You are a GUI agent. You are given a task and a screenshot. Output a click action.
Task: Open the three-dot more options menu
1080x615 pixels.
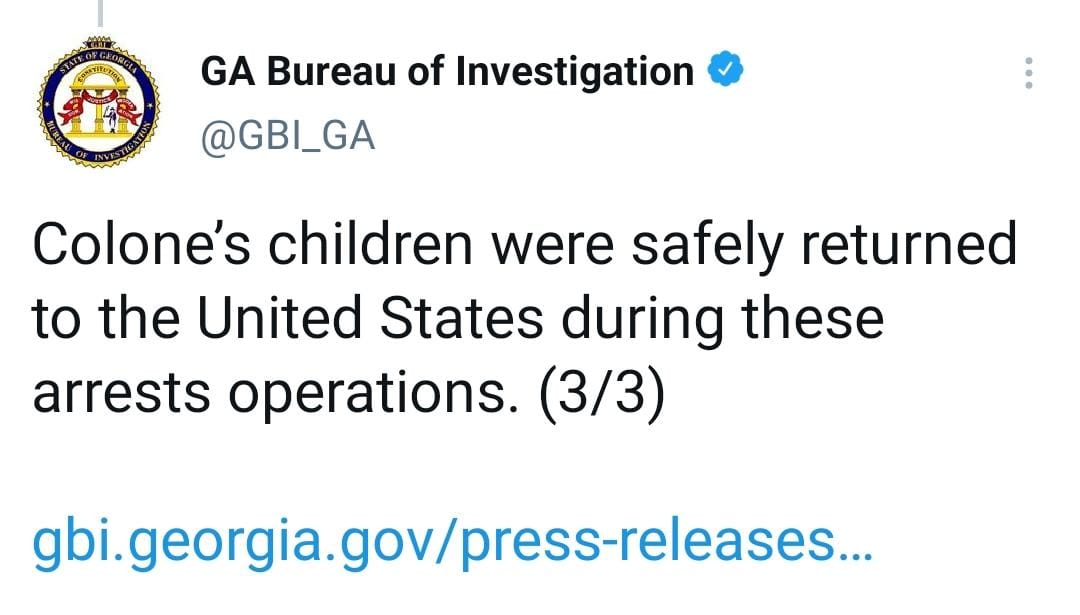(1029, 74)
